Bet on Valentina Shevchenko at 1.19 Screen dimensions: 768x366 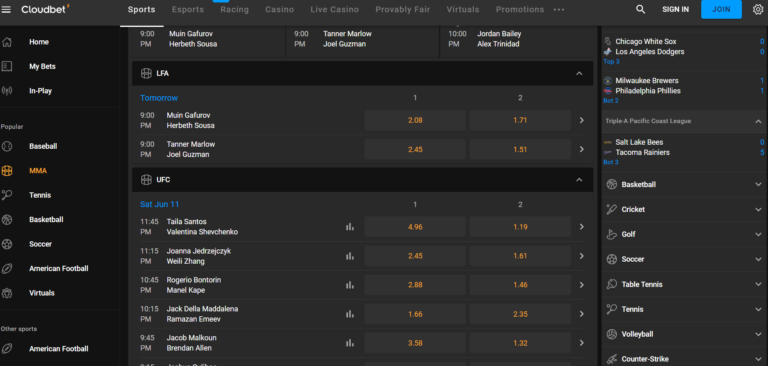pyautogui.click(x=520, y=227)
